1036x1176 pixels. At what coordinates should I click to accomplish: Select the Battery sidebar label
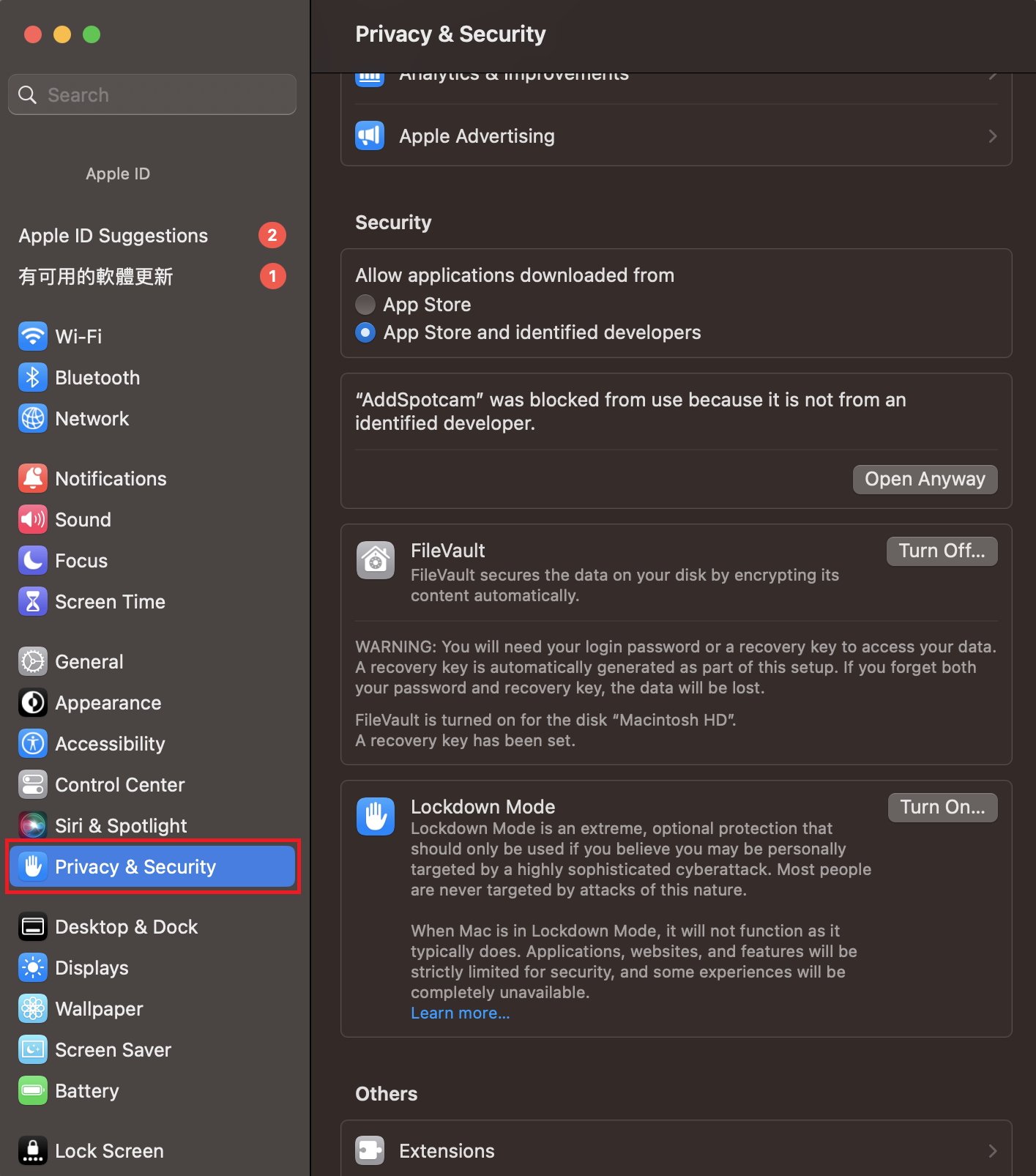click(87, 1091)
